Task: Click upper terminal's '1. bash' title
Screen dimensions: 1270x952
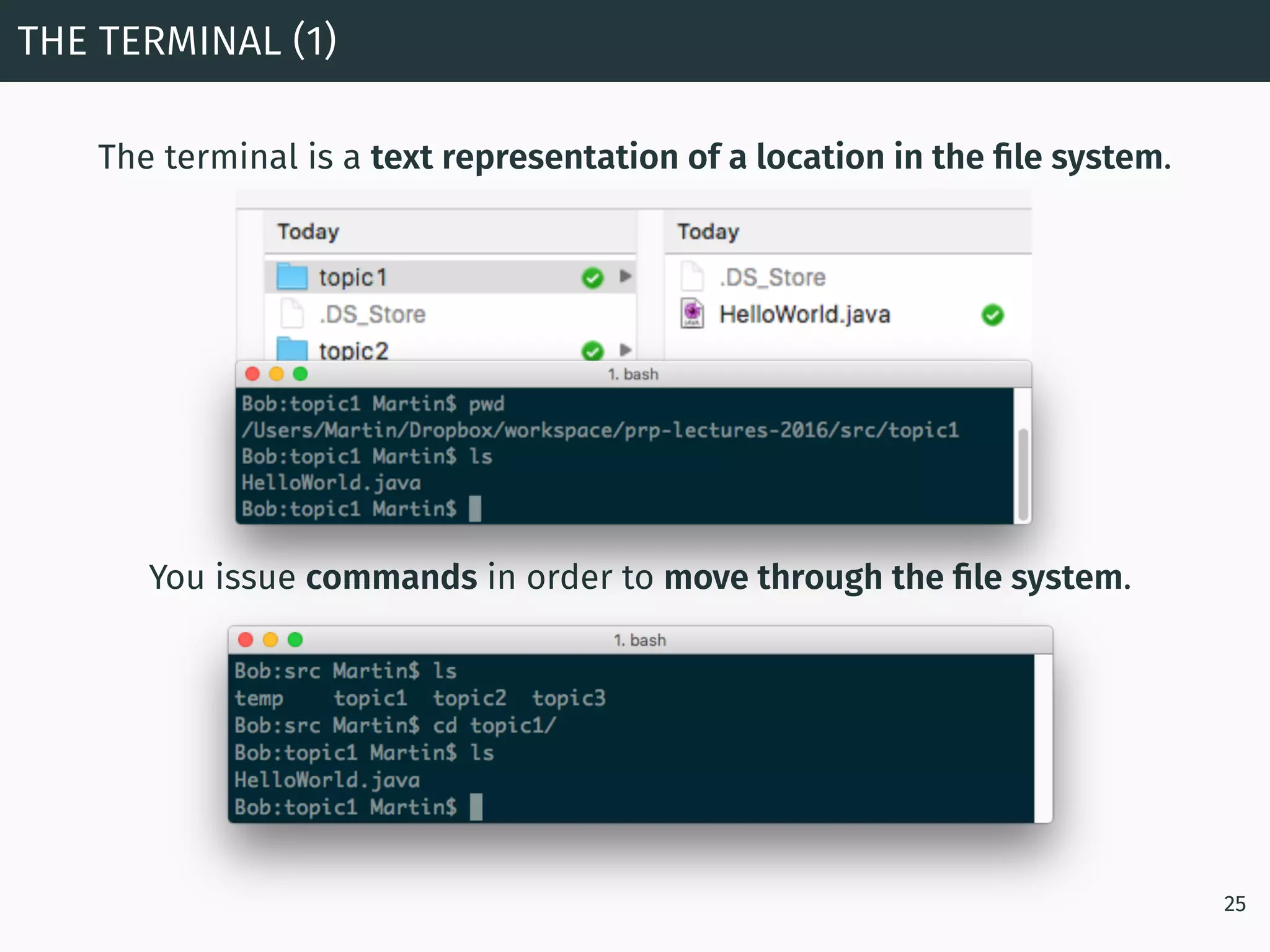Action: [x=633, y=374]
